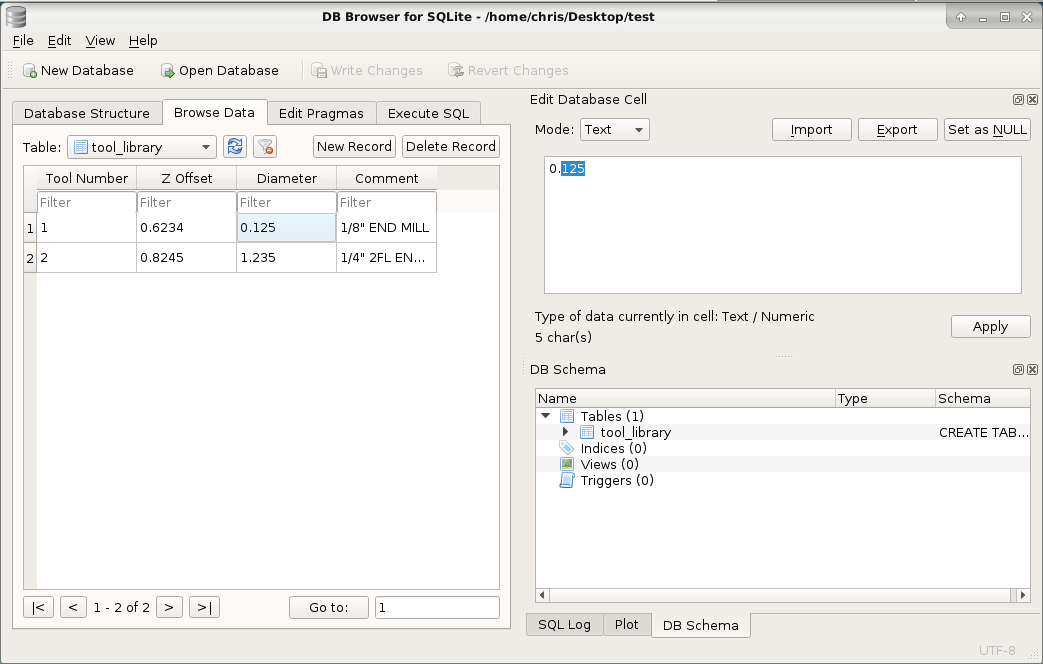Click the DB Schema scrollbar left arrow
Viewport: 1043px width, 664px height.
coord(542,595)
